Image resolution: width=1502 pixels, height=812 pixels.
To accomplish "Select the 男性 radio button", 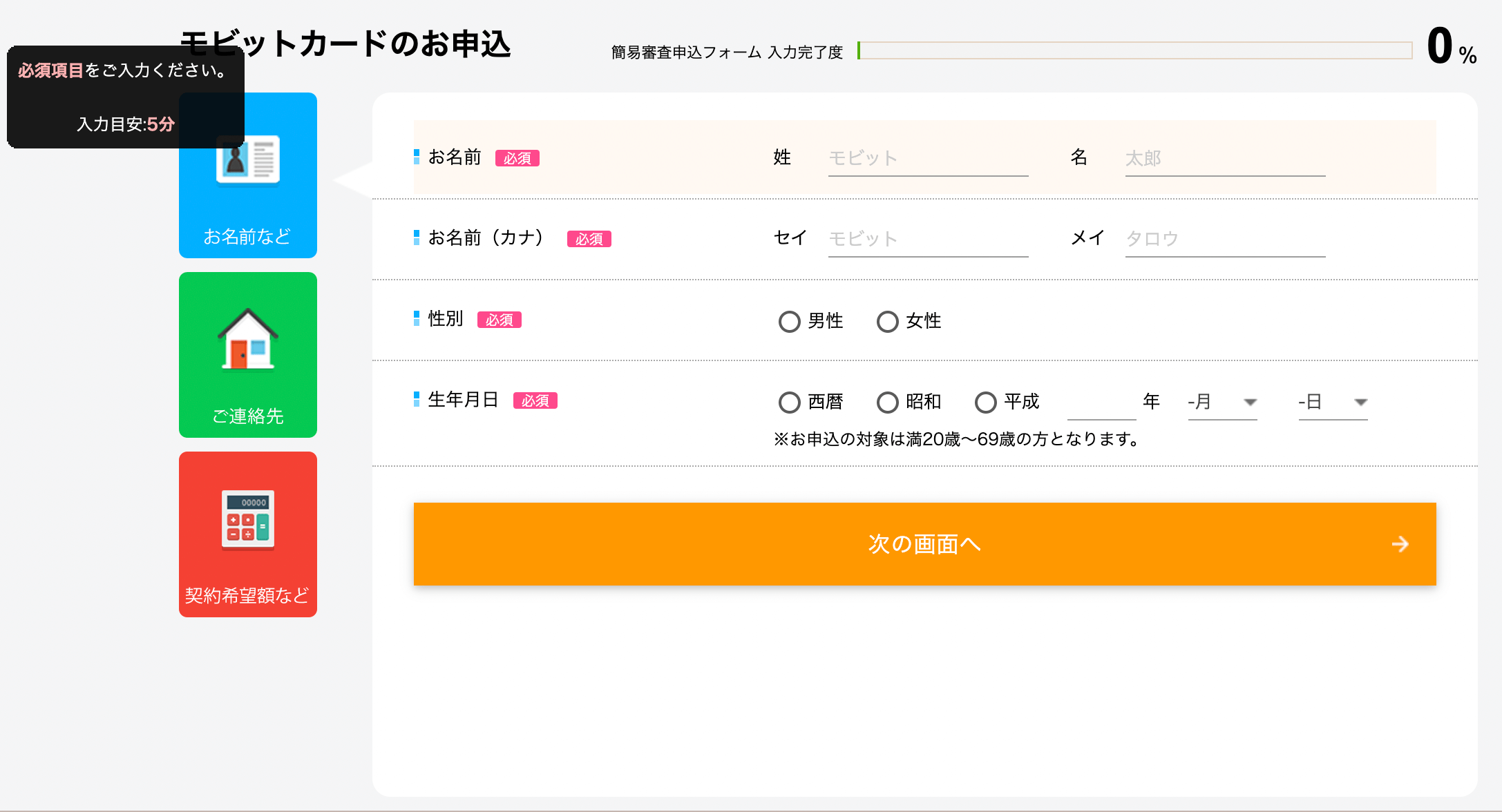I will point(789,321).
